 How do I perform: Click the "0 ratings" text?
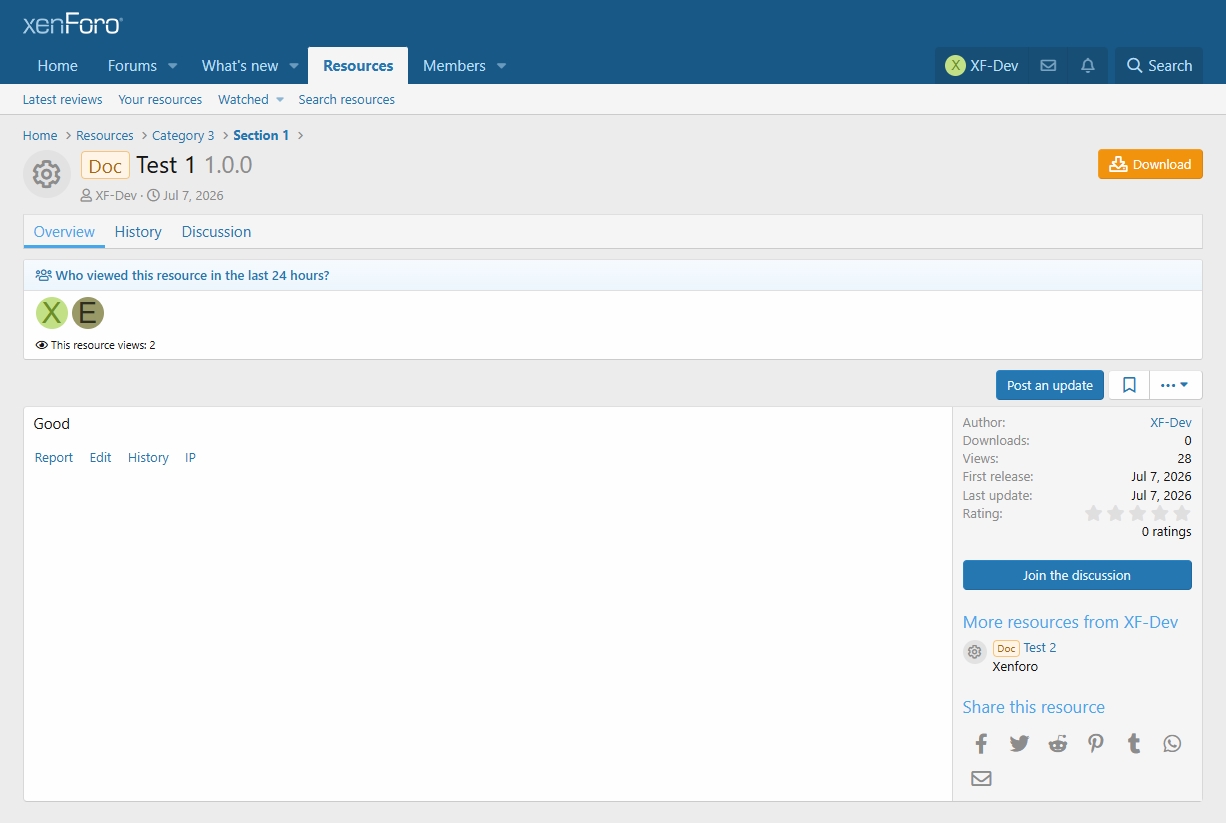pos(1166,532)
